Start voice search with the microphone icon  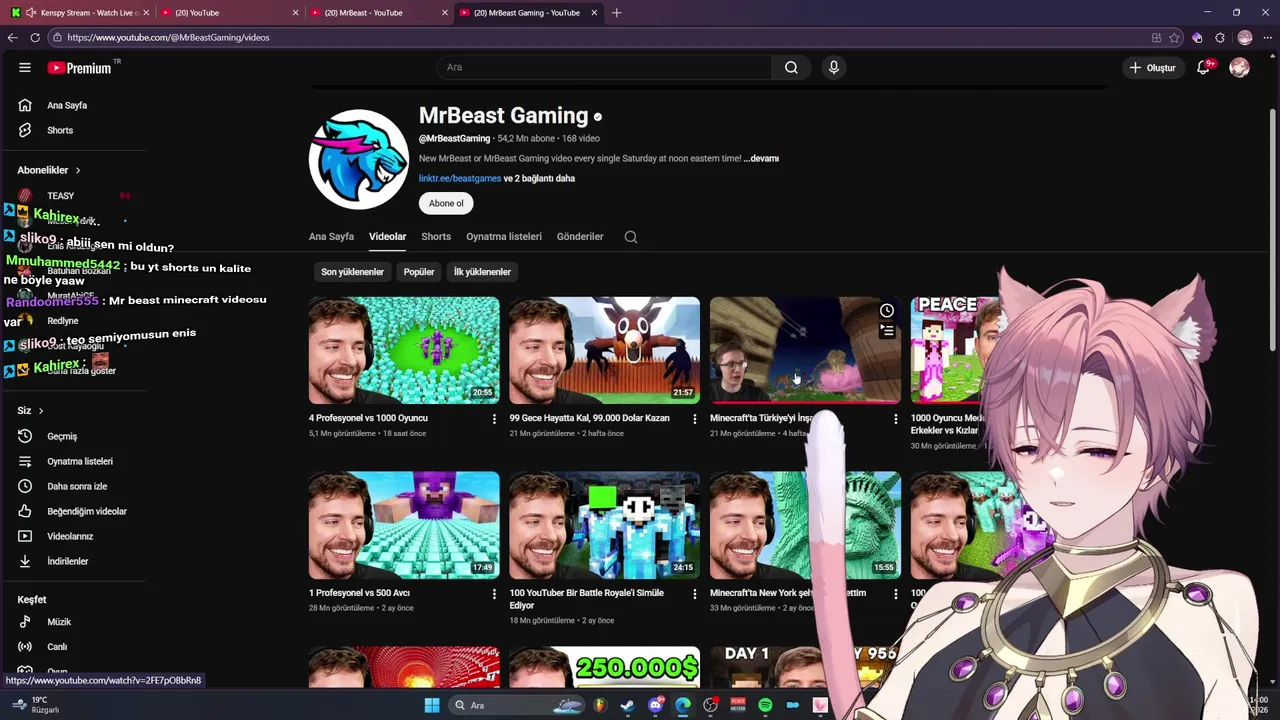834,67
